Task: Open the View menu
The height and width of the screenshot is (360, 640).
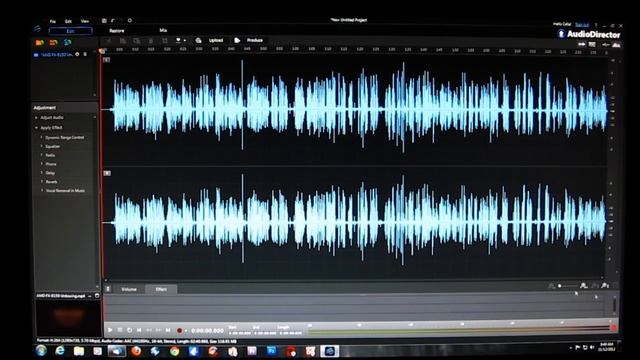Action: pyautogui.click(x=85, y=21)
